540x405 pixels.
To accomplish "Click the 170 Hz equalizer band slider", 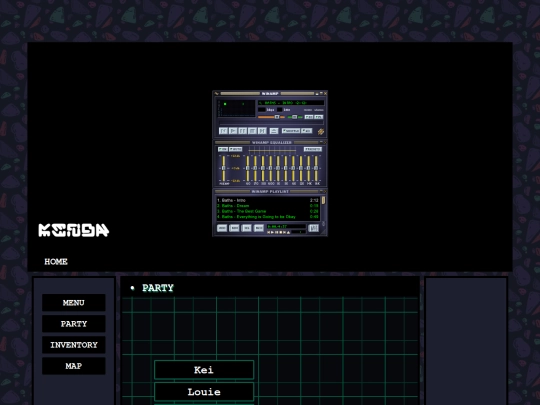I will pos(255,168).
